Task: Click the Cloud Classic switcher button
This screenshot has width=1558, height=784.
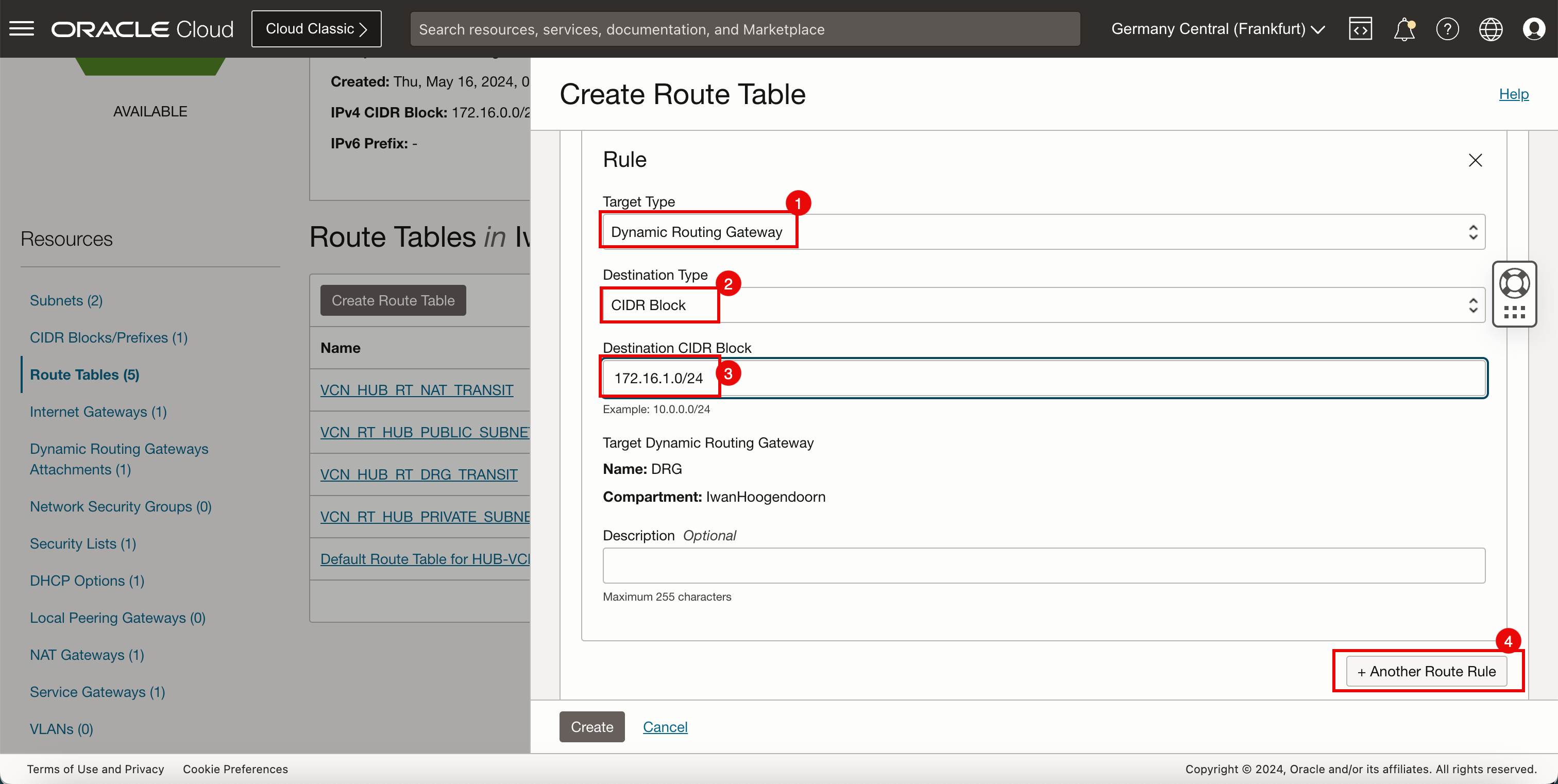Action: [x=316, y=27]
